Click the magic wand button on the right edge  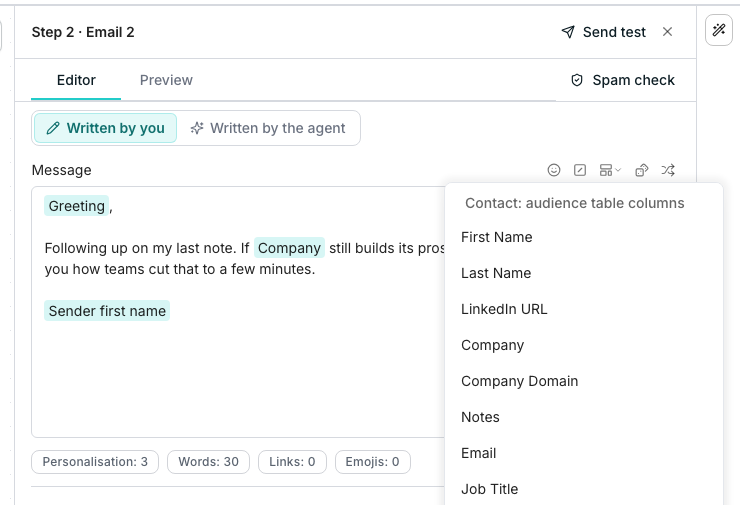(719, 30)
